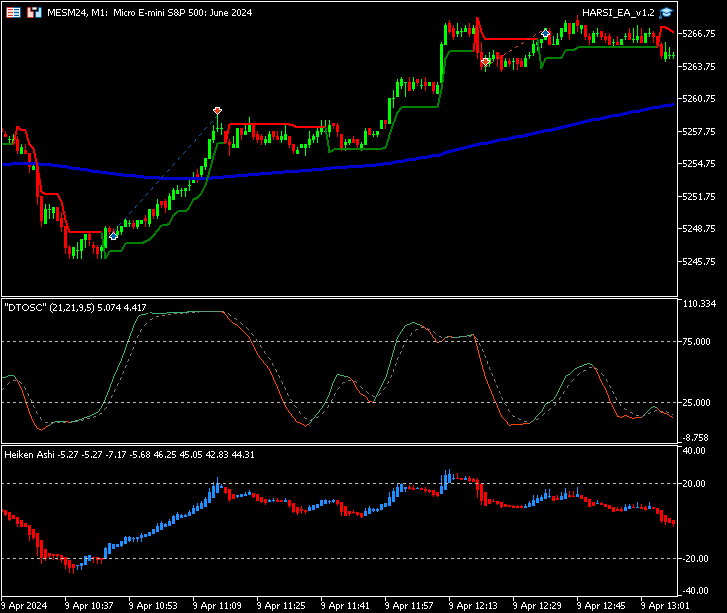This screenshot has height=613, width=727.
Task: Select the 9 Apr 13:01 time label
Action: click(665, 606)
